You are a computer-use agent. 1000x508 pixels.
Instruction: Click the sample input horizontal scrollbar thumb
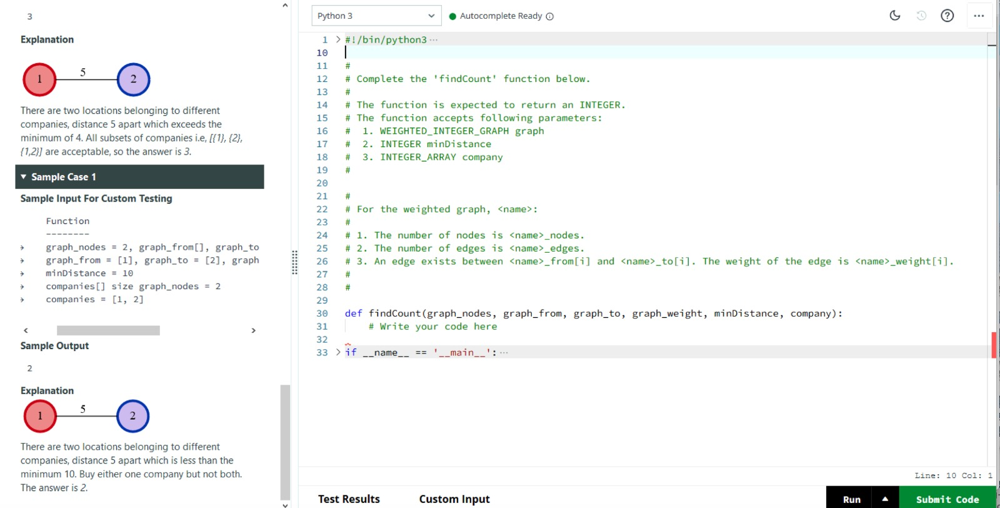[x=108, y=330]
